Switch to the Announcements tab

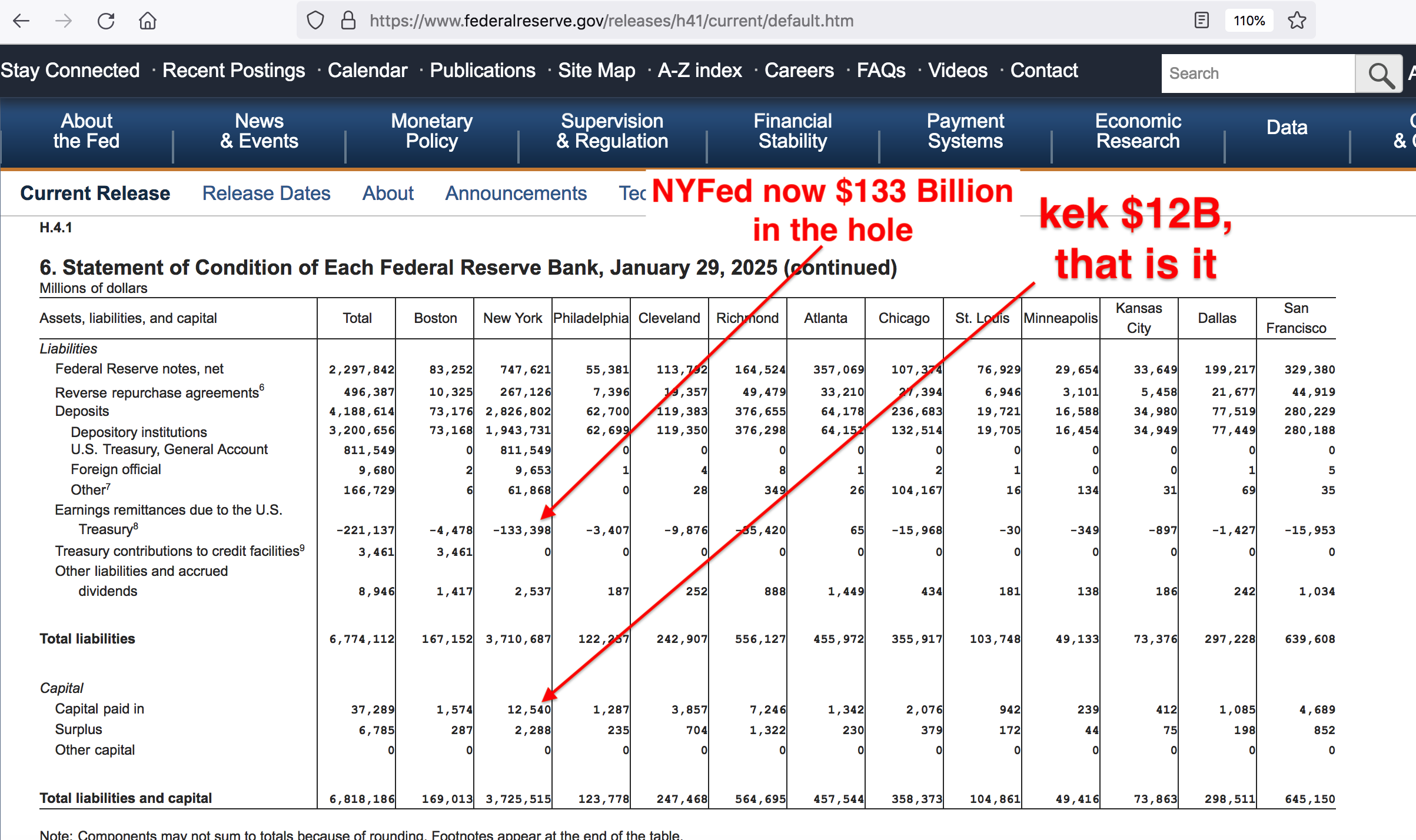[x=516, y=194]
